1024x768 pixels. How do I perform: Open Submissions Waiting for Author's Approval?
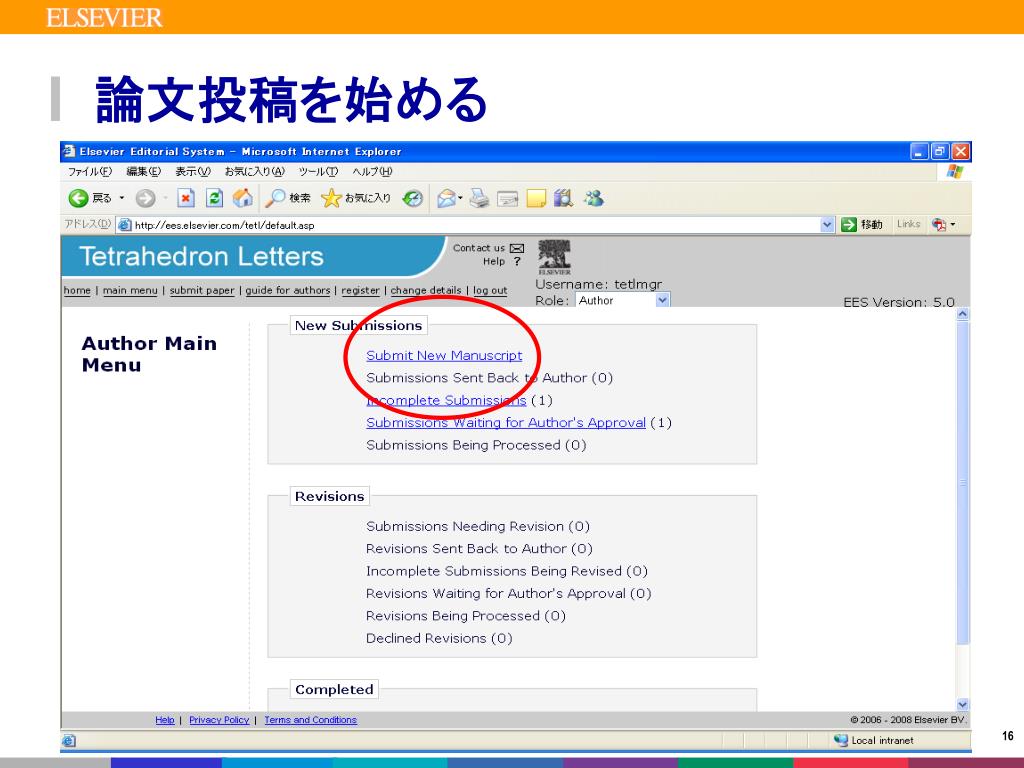[506, 423]
